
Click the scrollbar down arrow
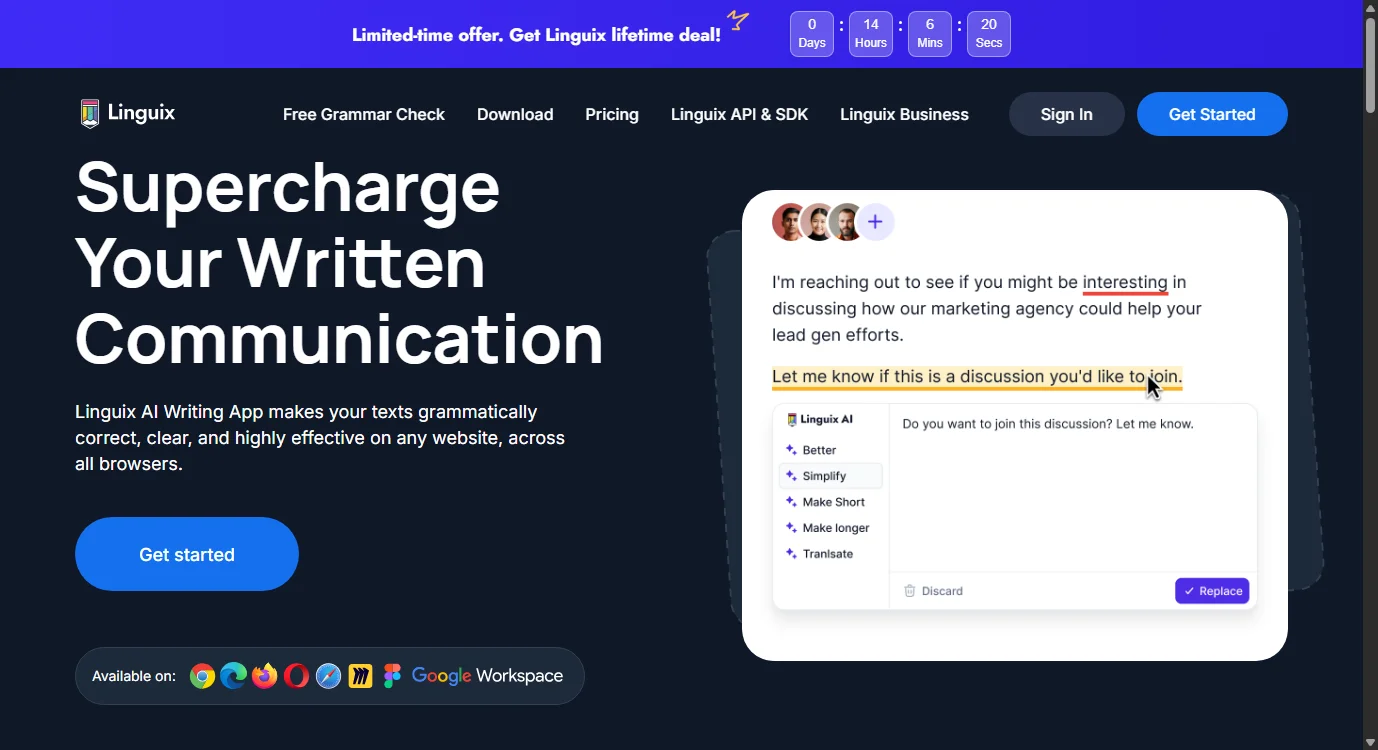click(1370, 742)
